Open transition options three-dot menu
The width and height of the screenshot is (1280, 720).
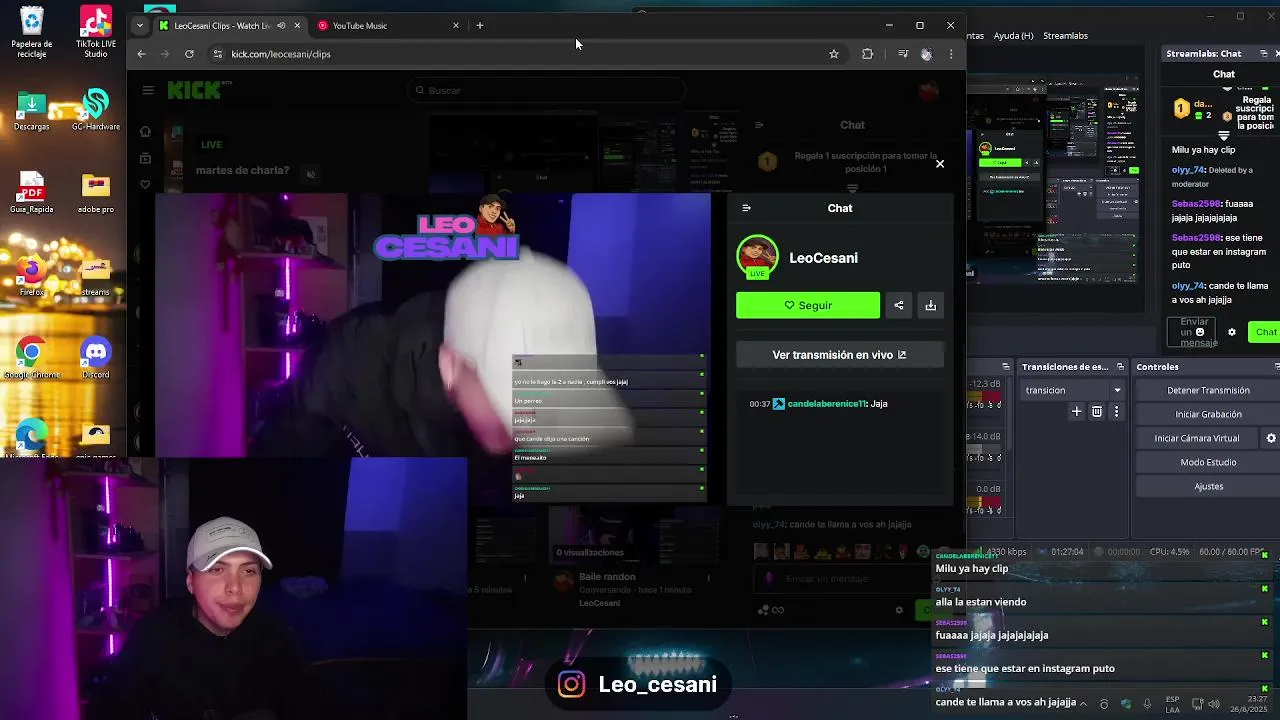tap(1116, 411)
